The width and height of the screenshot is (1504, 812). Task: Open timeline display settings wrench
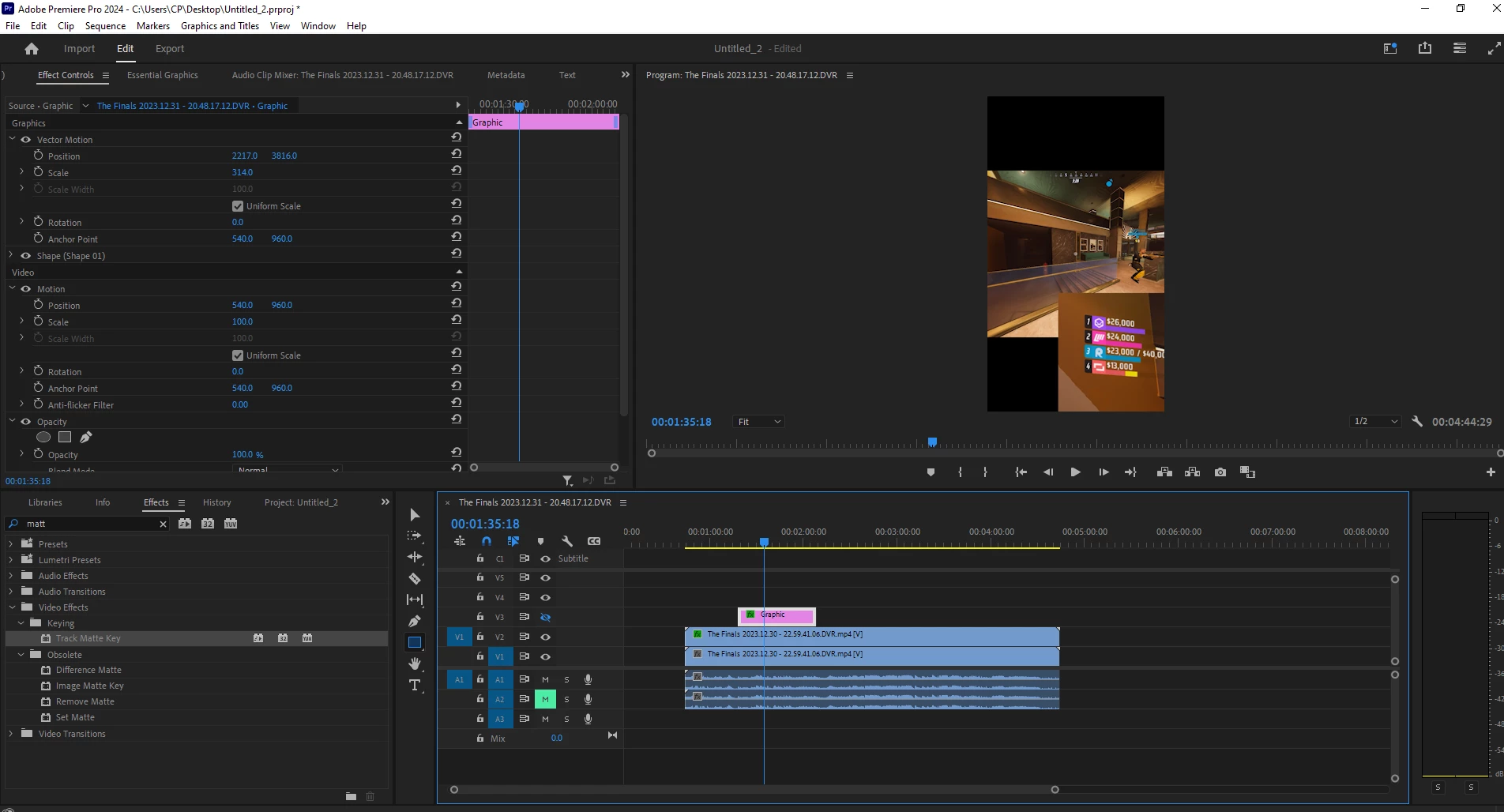[567, 541]
